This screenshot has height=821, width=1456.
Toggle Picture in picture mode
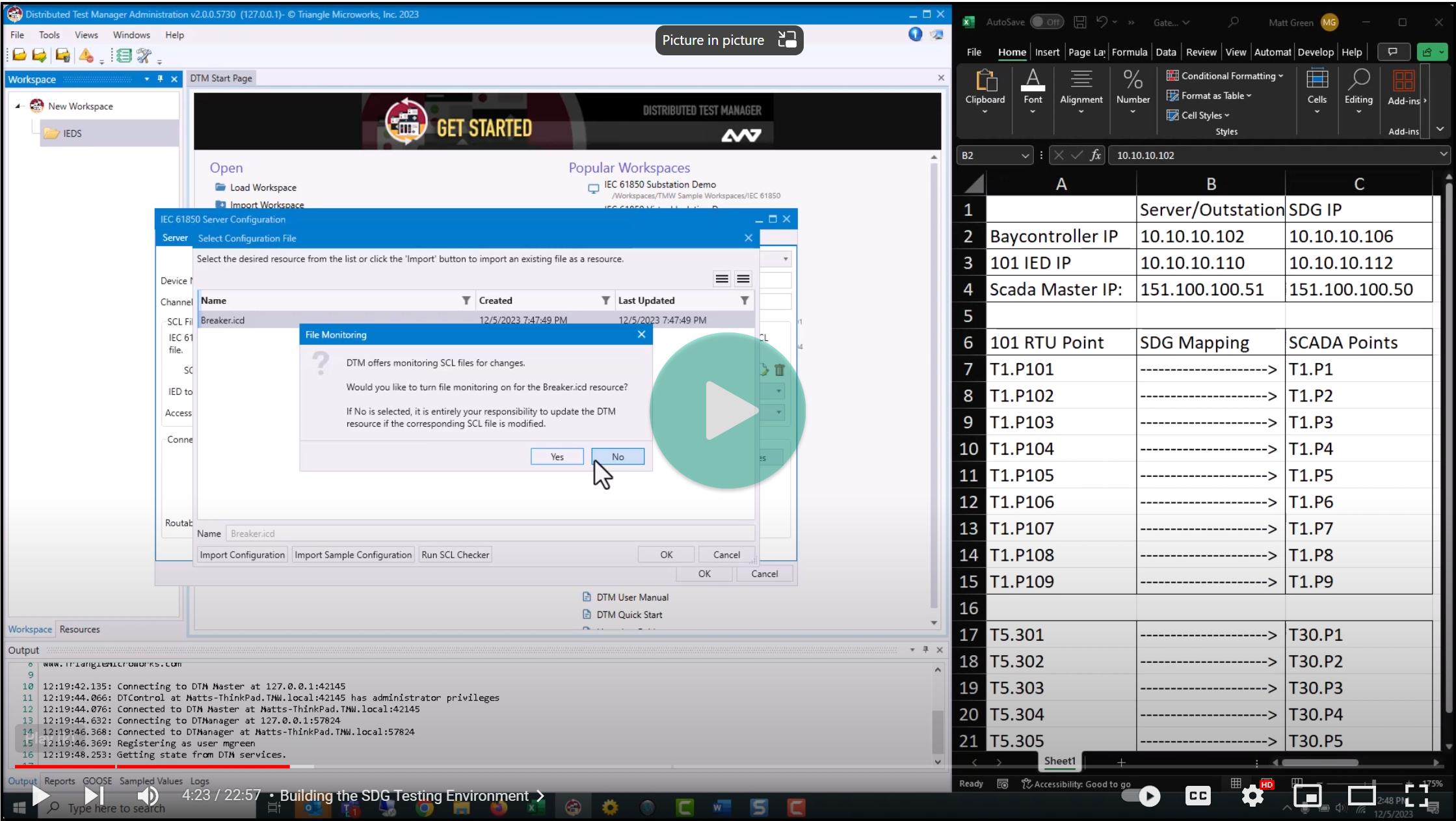click(x=728, y=40)
